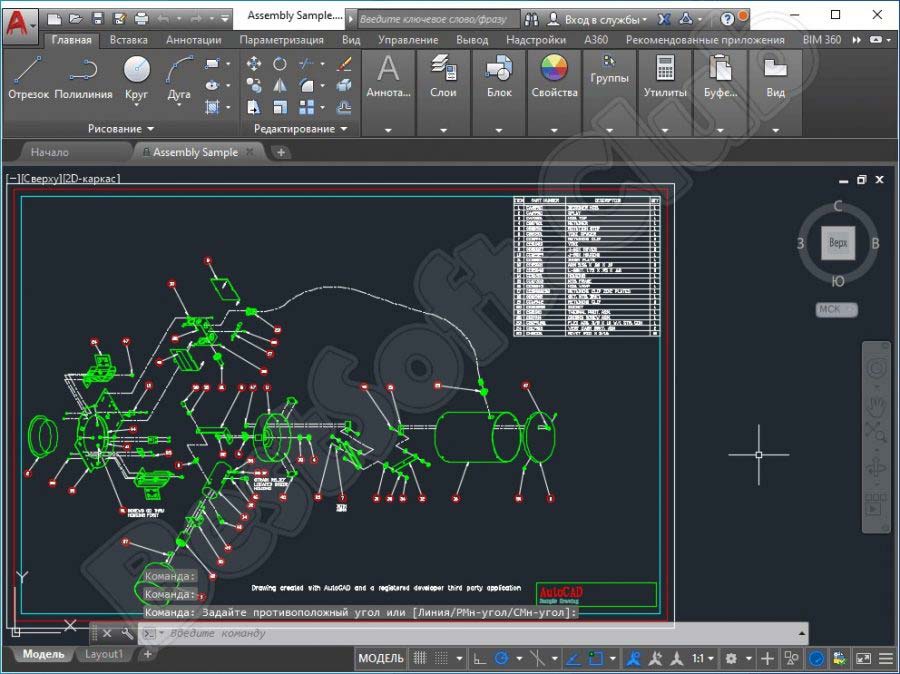Toggle annotation objects visibility in status bar
900x674 pixels.
(x=634, y=658)
